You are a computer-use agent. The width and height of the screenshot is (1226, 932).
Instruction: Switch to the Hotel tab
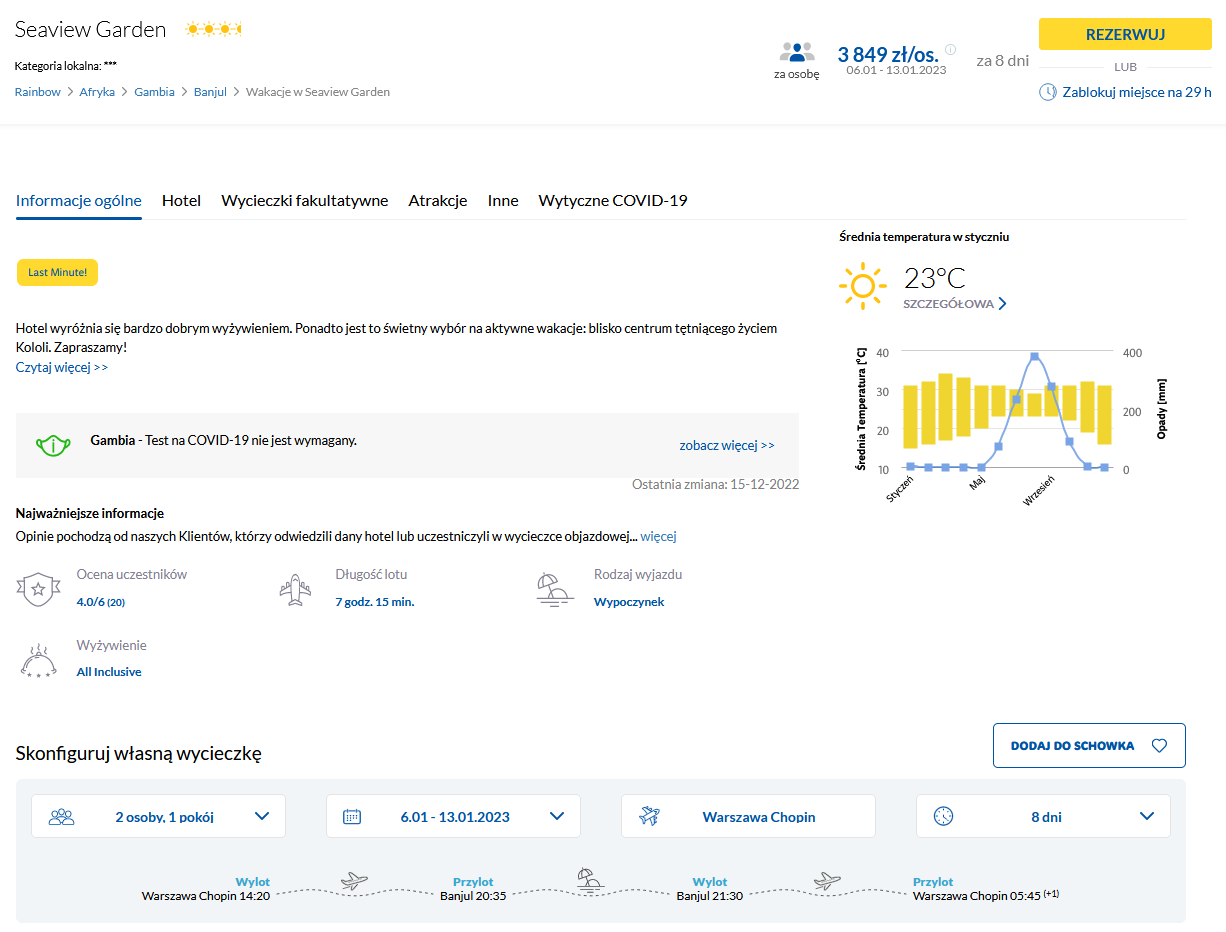click(181, 201)
